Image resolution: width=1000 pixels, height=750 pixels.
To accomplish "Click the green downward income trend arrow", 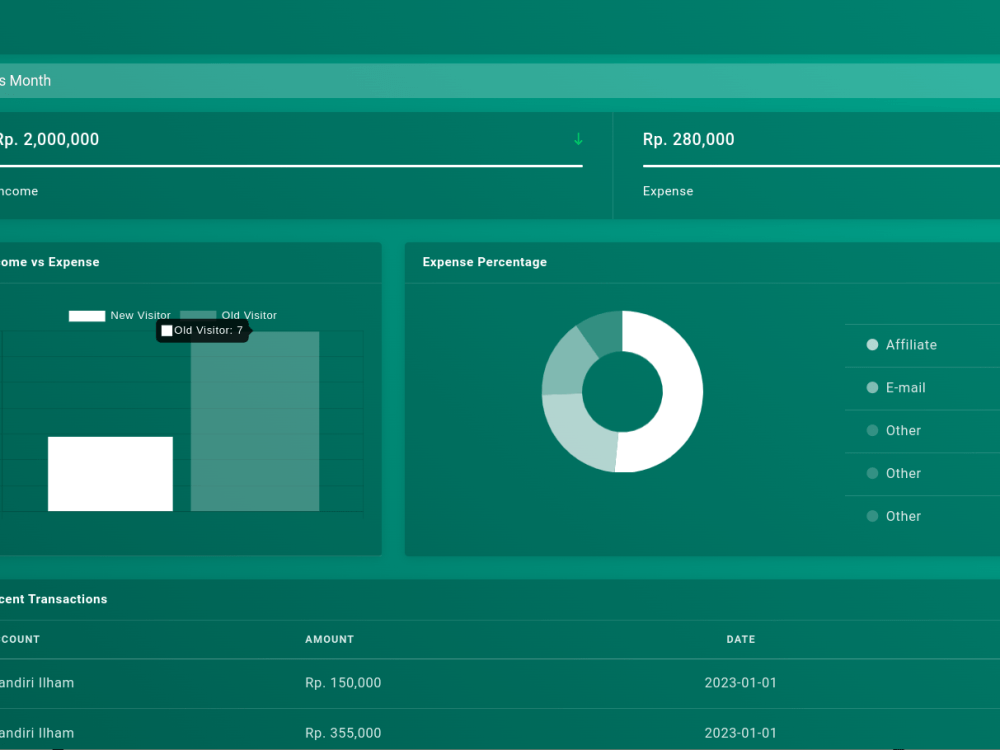I will tap(577, 140).
